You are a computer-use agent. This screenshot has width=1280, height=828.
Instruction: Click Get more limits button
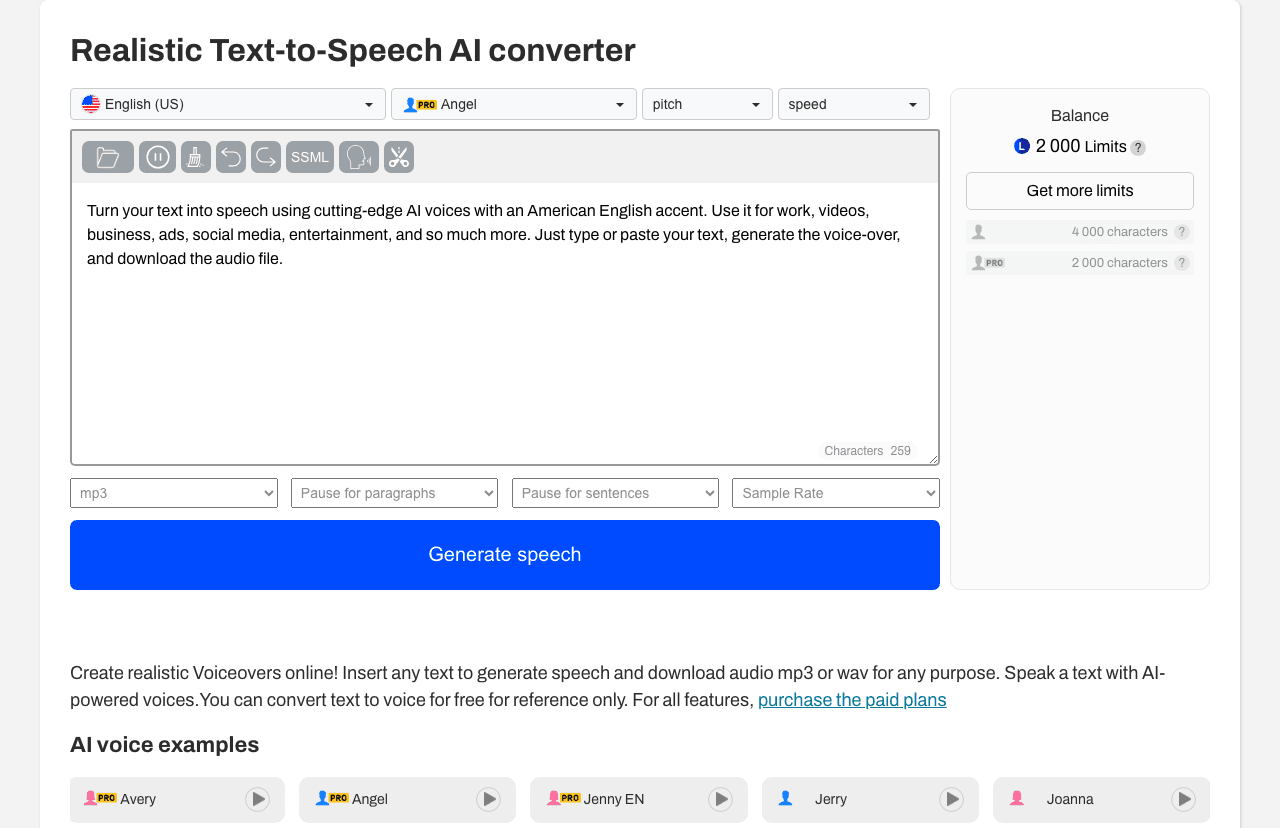(1080, 191)
